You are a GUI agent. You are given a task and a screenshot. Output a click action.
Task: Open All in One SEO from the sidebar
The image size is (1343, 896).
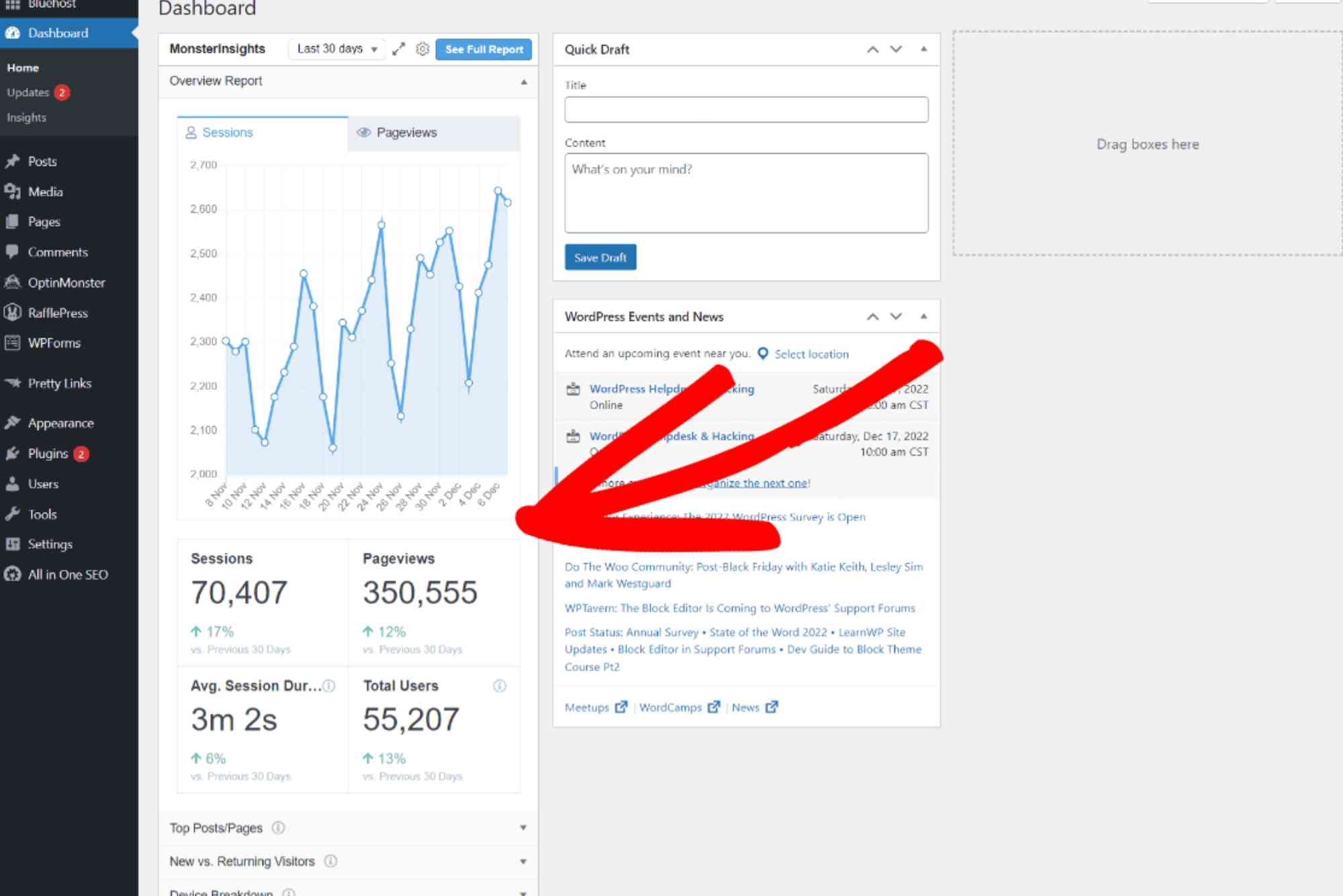click(x=67, y=575)
